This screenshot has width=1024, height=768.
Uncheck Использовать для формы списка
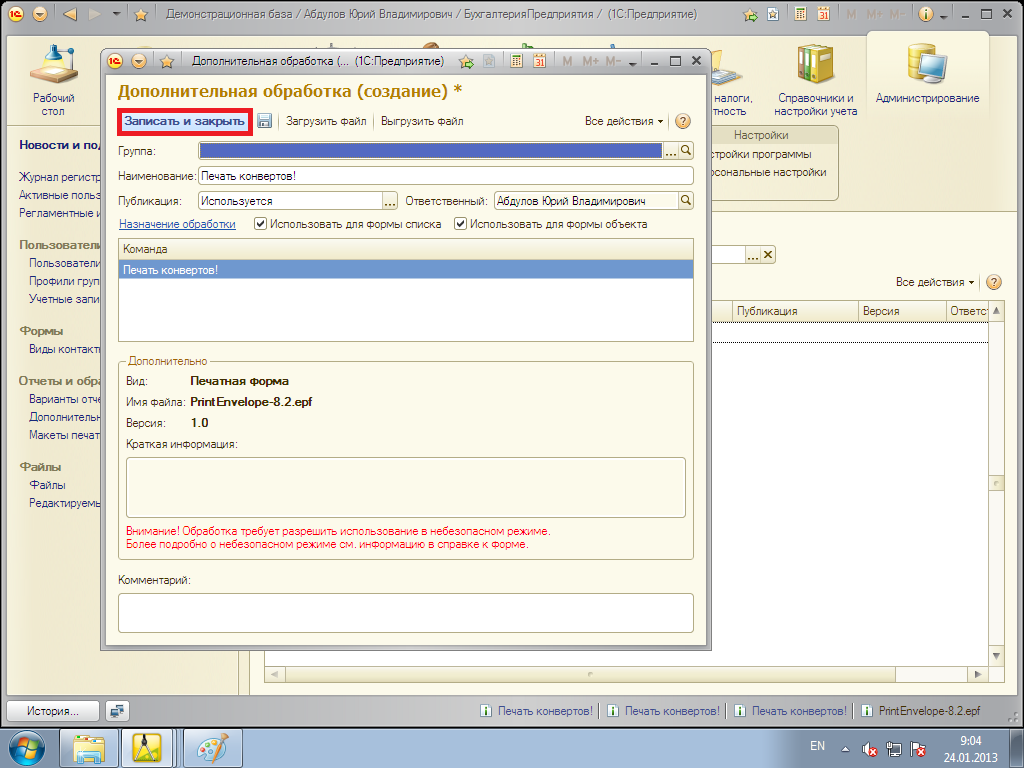tap(260, 224)
